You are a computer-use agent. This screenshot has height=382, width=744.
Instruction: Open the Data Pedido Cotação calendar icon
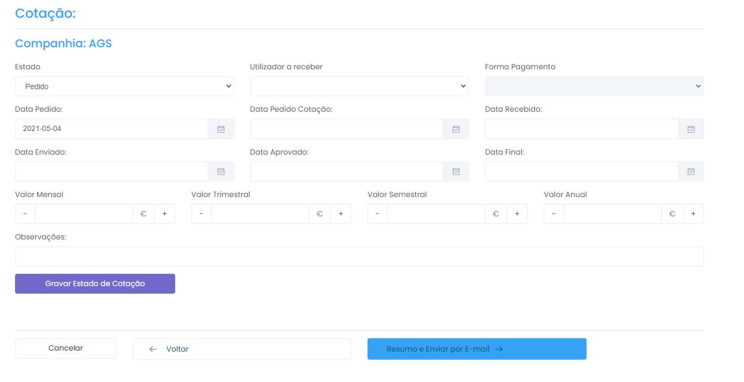tap(456, 129)
